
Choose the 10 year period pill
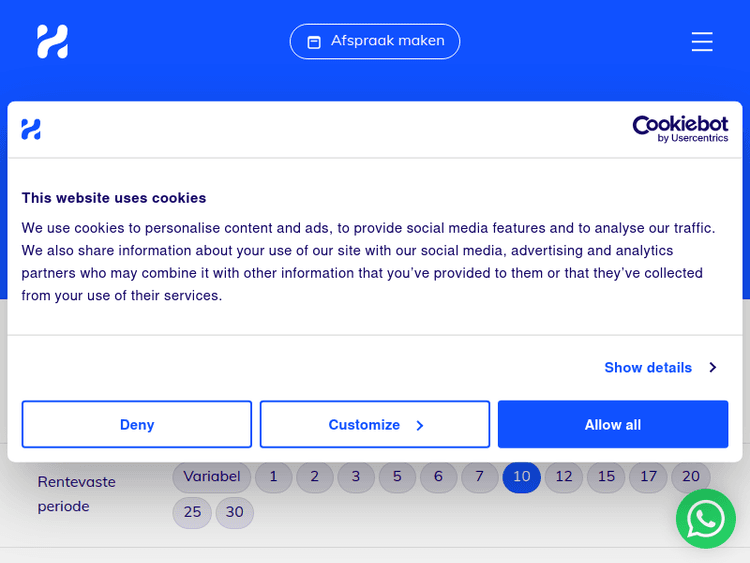(521, 477)
